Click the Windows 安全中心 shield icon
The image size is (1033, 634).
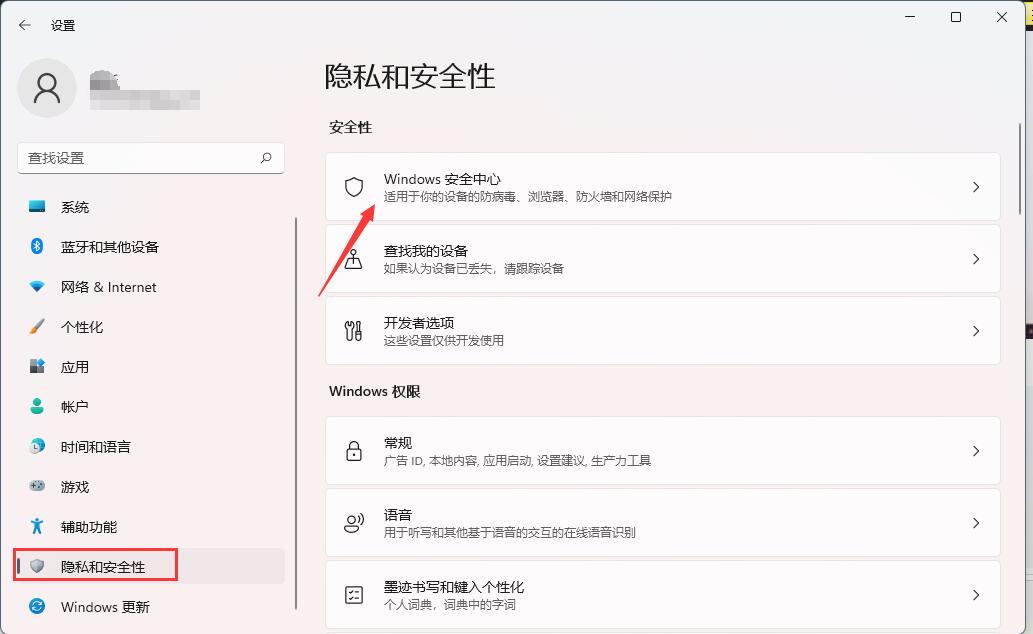pyautogui.click(x=354, y=187)
